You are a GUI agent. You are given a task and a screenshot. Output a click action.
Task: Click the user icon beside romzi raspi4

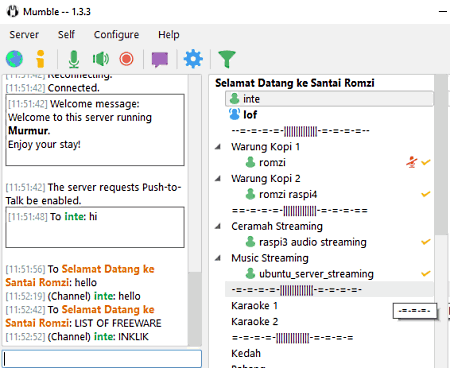(x=250, y=194)
